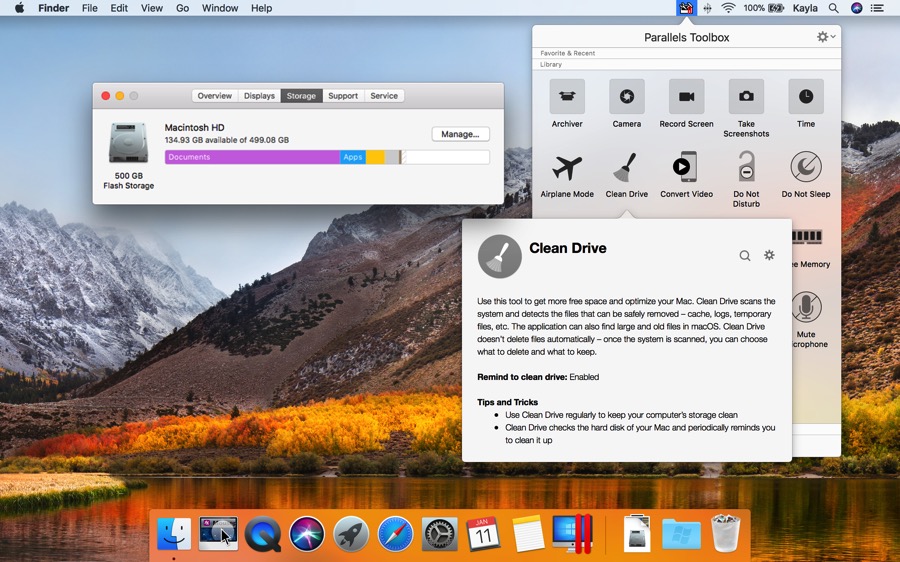The image size is (900, 562).
Task: Click the Tips and Tricks heading
Action: tap(507, 402)
